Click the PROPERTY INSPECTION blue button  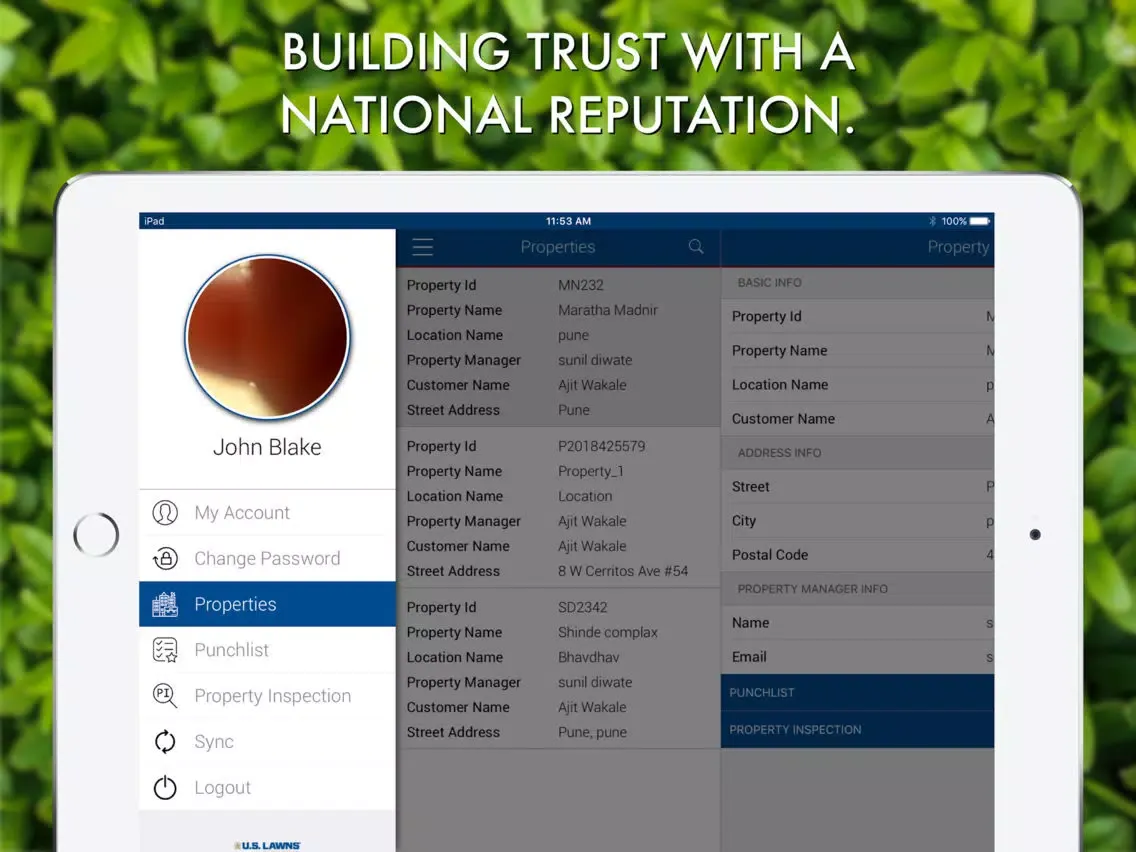click(857, 730)
